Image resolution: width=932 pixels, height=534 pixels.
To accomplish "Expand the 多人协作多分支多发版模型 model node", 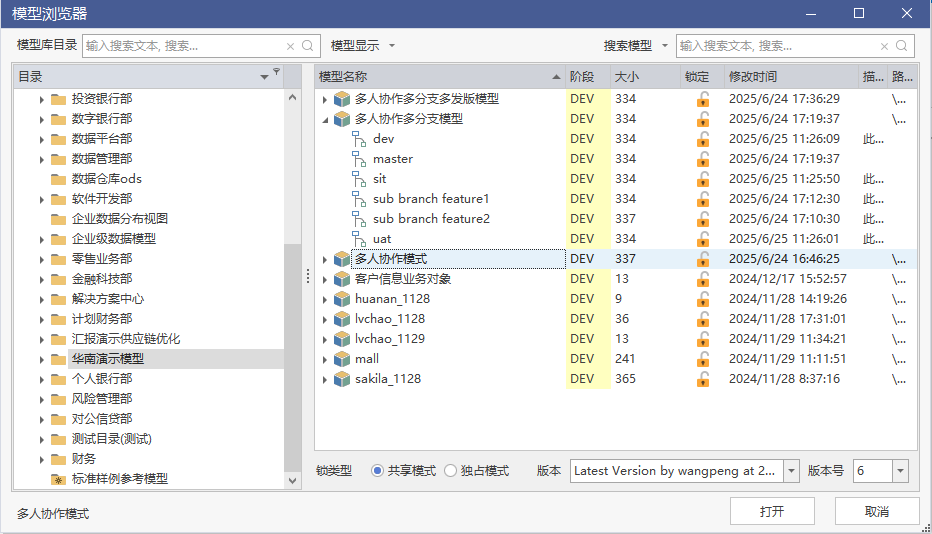I will tap(325, 100).
